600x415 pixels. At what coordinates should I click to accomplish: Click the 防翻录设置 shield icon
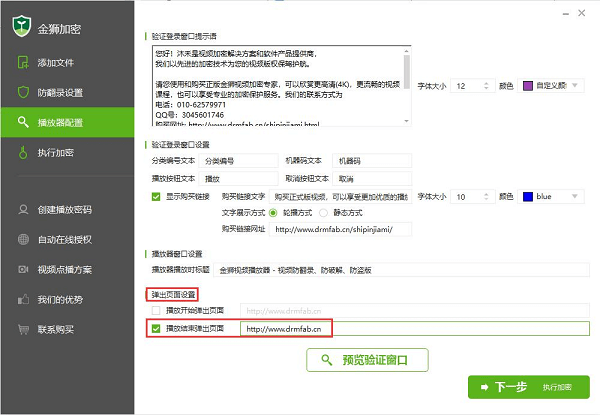(23, 92)
